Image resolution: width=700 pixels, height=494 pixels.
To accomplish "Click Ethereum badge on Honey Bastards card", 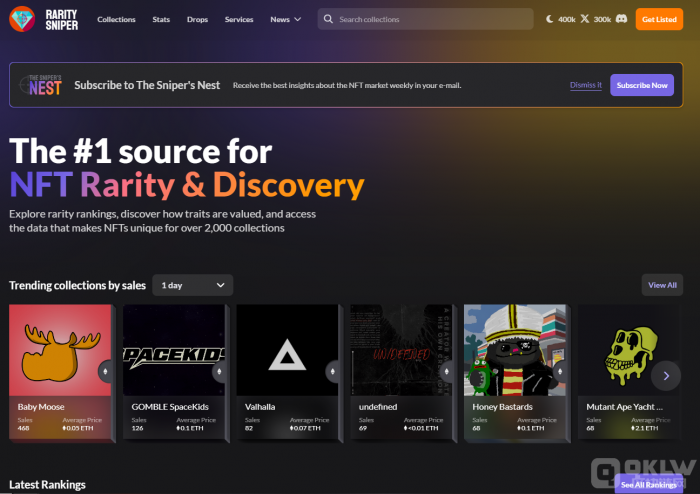I will [x=560, y=371].
